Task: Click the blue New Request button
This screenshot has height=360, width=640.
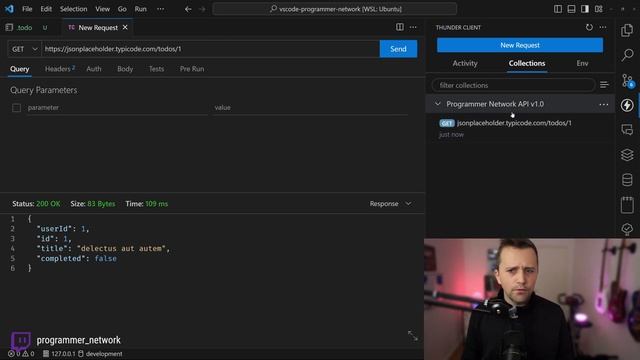Action: click(520, 45)
